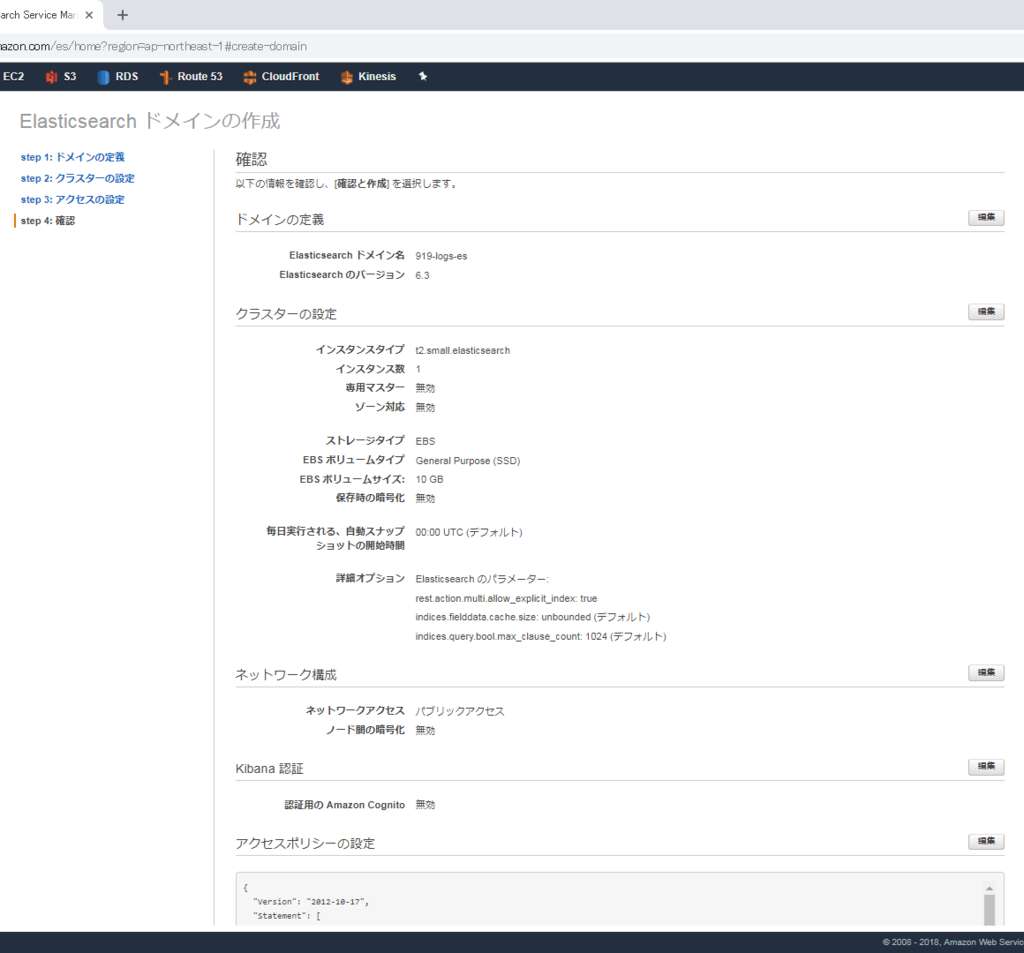Click the browser address bar URL
This screenshot has width=1024, height=953.
click(153, 46)
